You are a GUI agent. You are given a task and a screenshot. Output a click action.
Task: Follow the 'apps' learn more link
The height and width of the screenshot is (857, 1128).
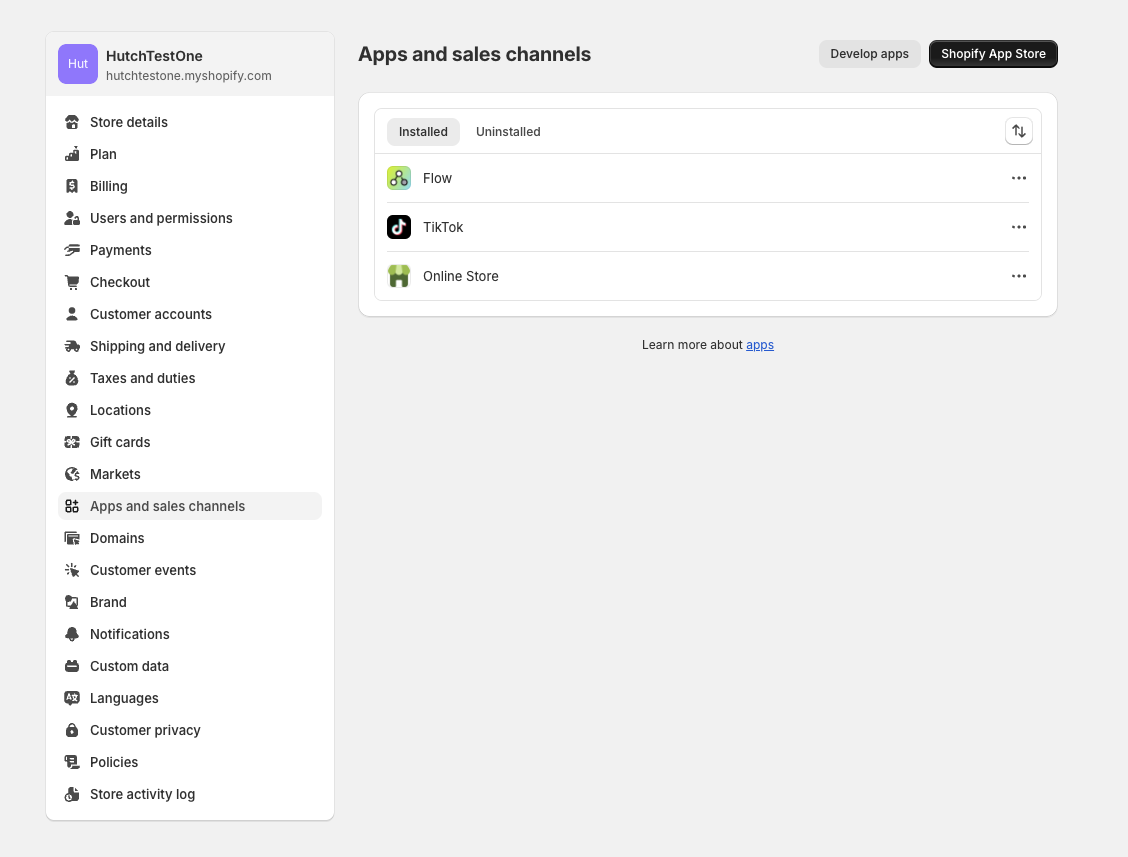tap(760, 345)
